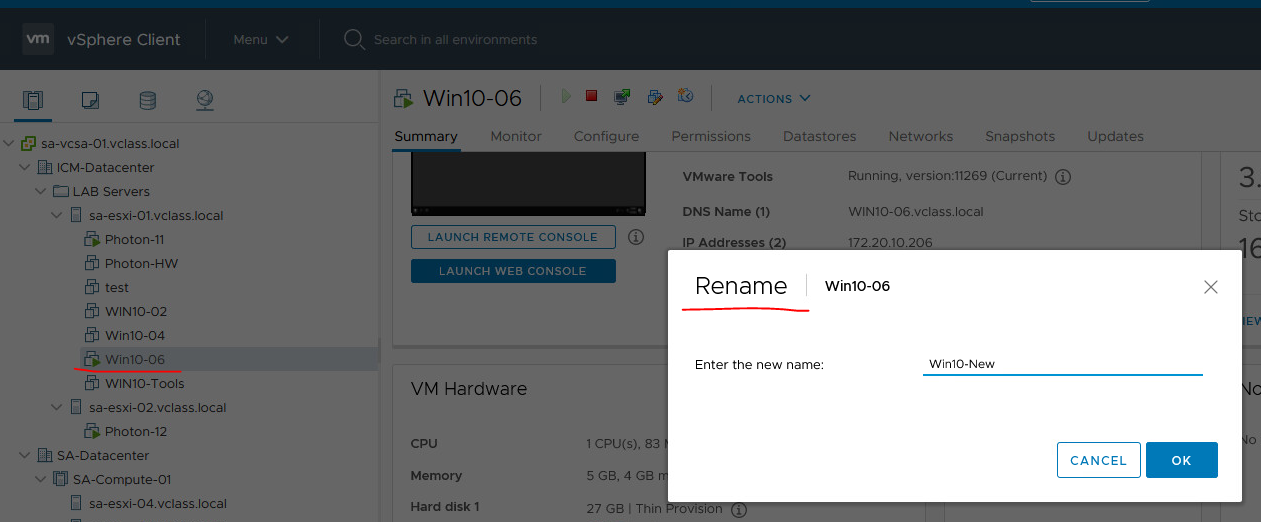Screen dimensions: 1261x522
Task: Click the VM console preview thumbnail
Action: 528,185
